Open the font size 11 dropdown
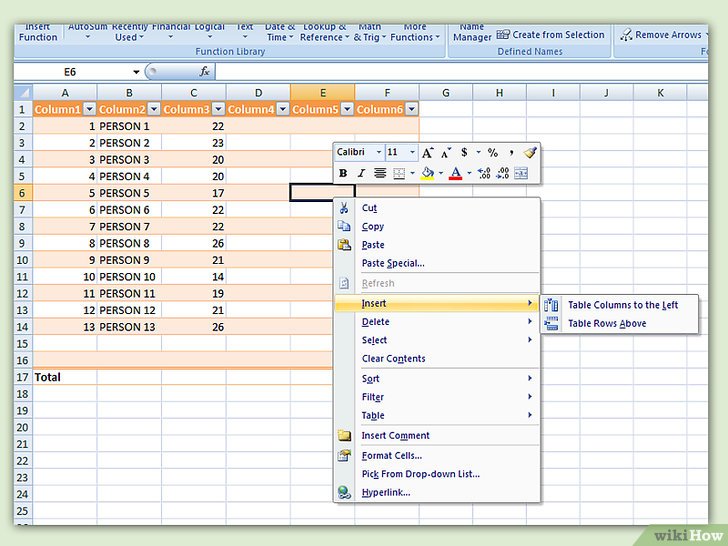The height and width of the screenshot is (546, 728). pos(412,152)
